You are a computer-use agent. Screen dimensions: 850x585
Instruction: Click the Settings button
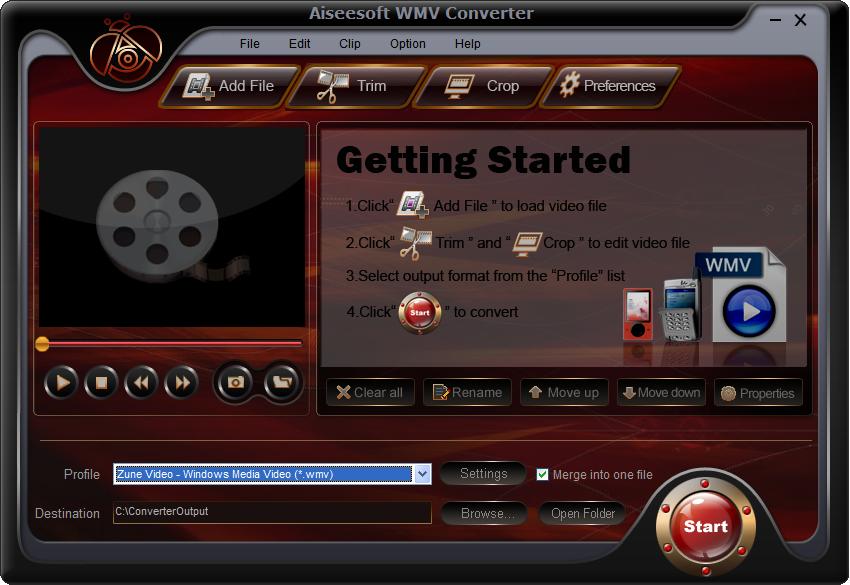coord(483,474)
